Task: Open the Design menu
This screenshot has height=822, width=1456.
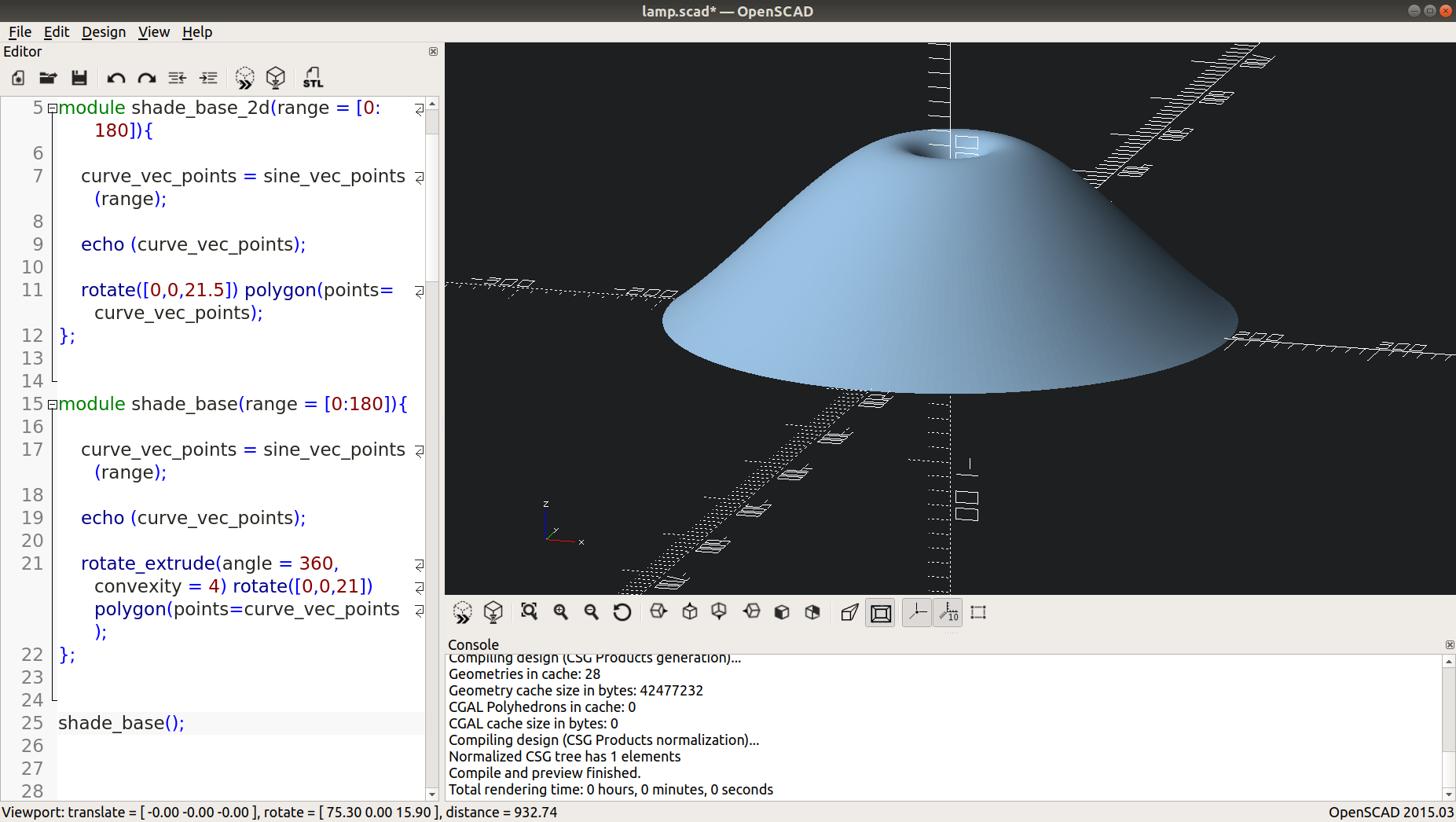Action: (x=104, y=32)
